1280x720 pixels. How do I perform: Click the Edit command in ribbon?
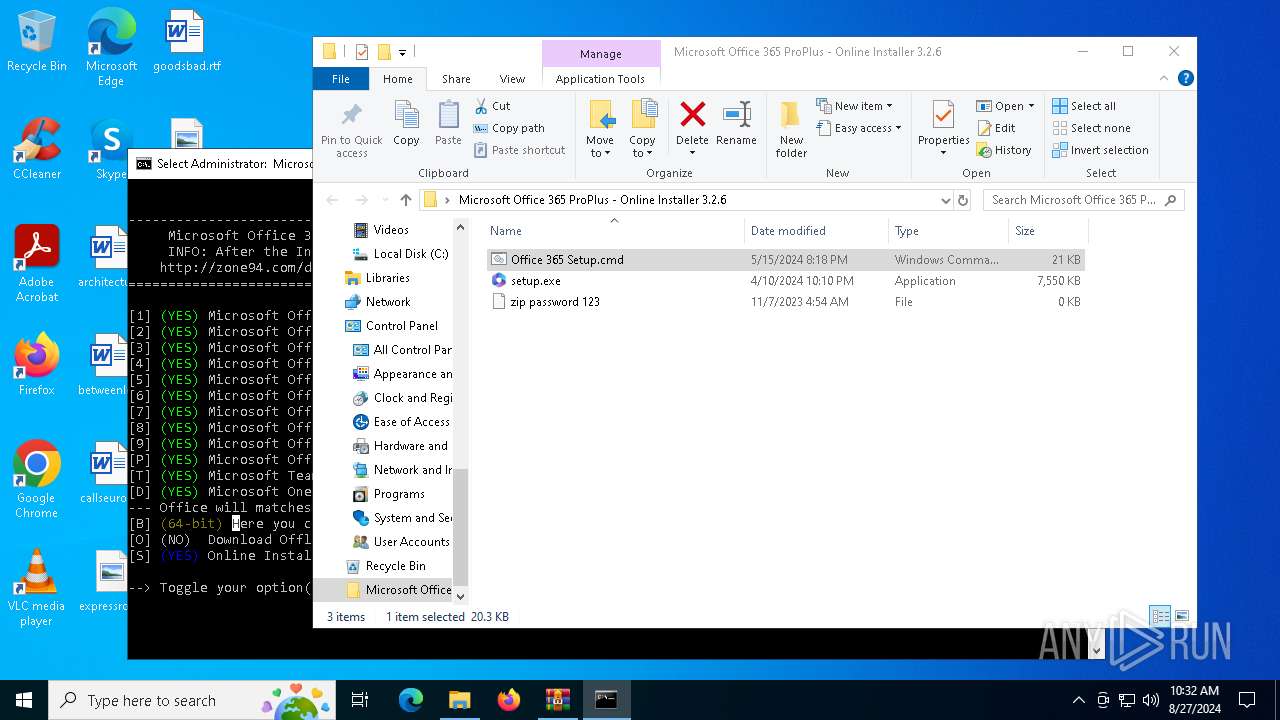[996, 128]
